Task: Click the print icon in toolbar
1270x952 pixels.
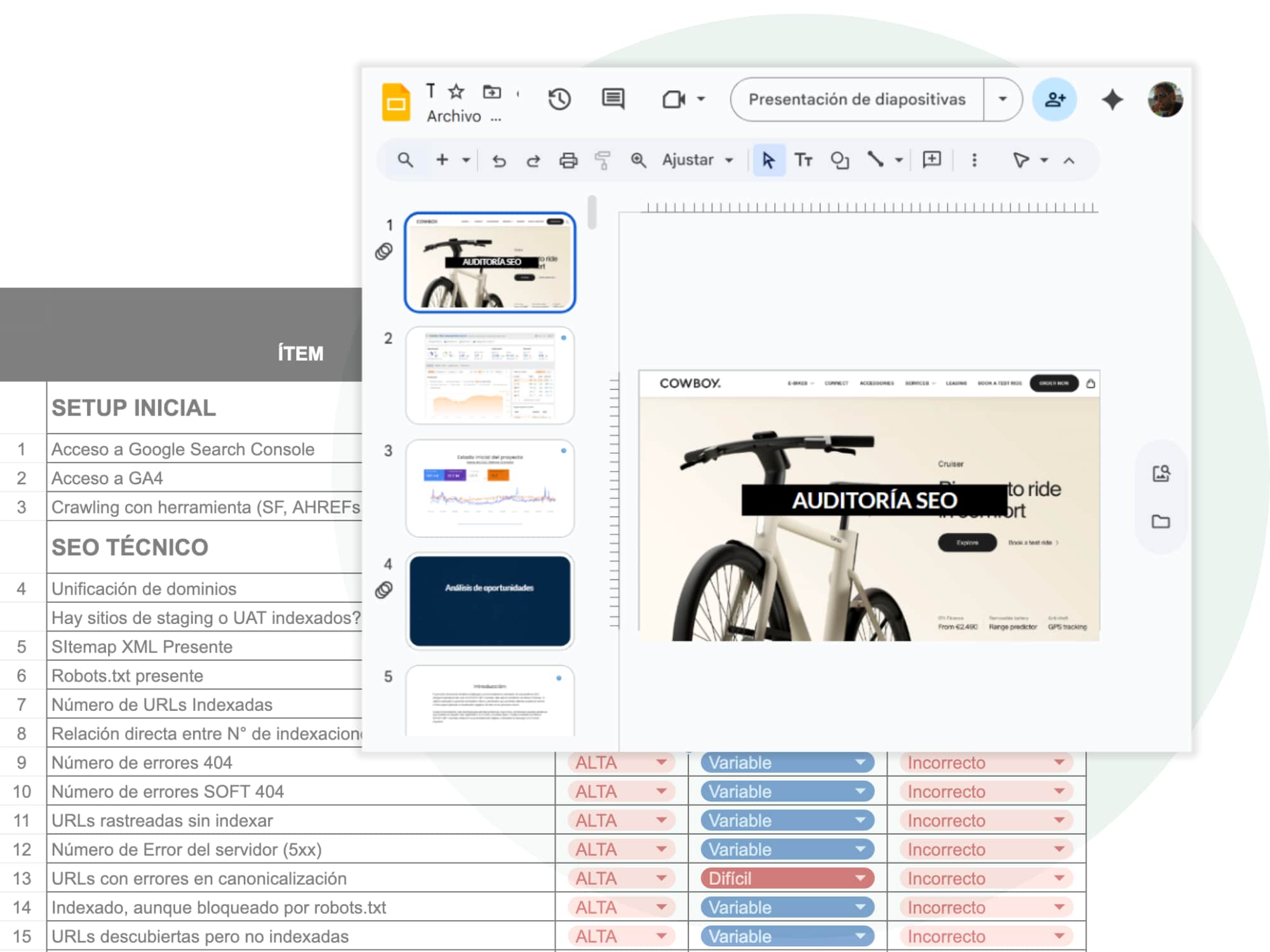Action: coord(568,161)
